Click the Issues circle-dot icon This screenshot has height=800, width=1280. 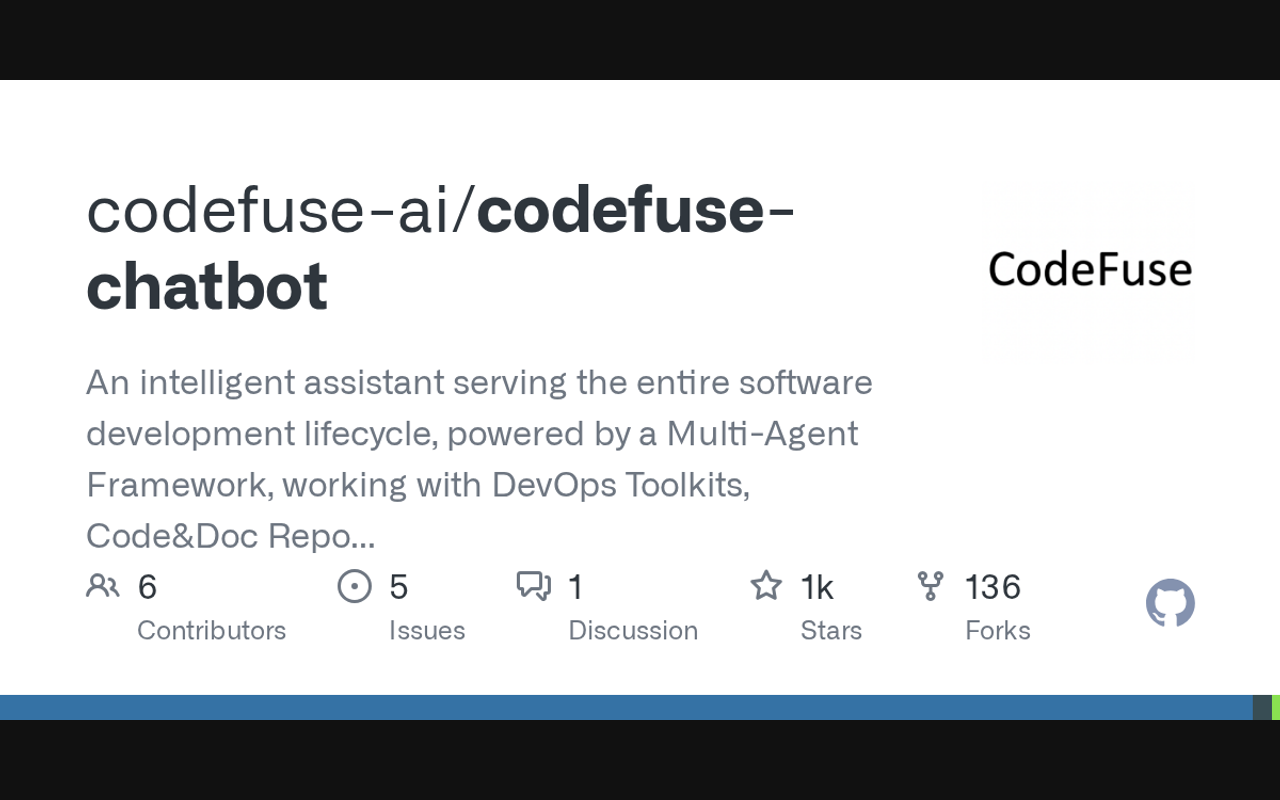(x=354, y=586)
